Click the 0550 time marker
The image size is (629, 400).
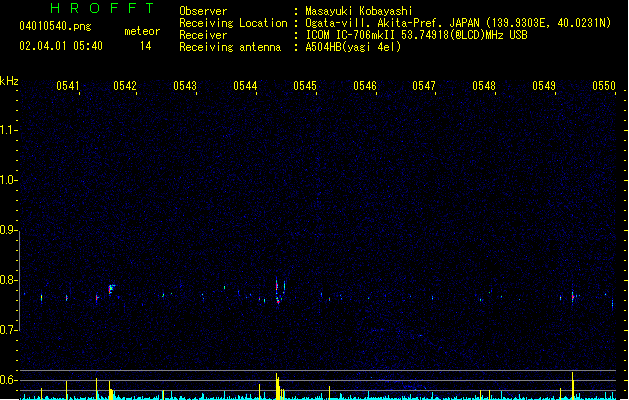click(x=604, y=86)
